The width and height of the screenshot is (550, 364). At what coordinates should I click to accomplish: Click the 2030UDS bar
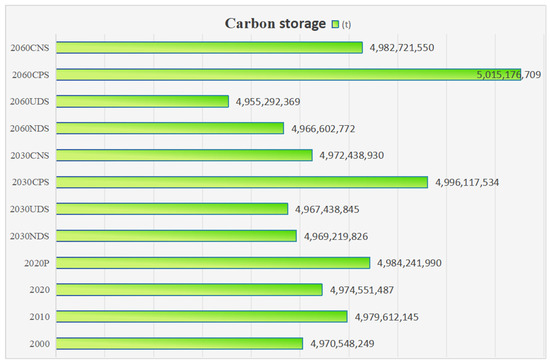172,209
